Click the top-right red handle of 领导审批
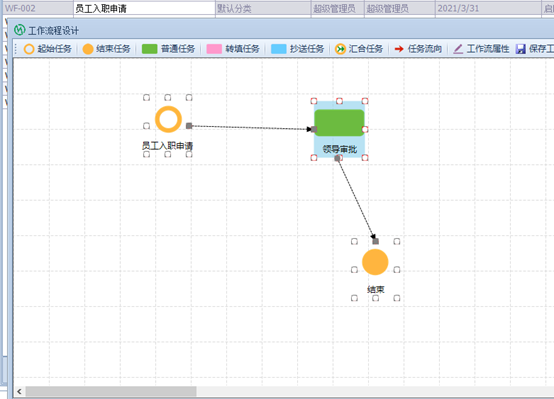 point(365,101)
